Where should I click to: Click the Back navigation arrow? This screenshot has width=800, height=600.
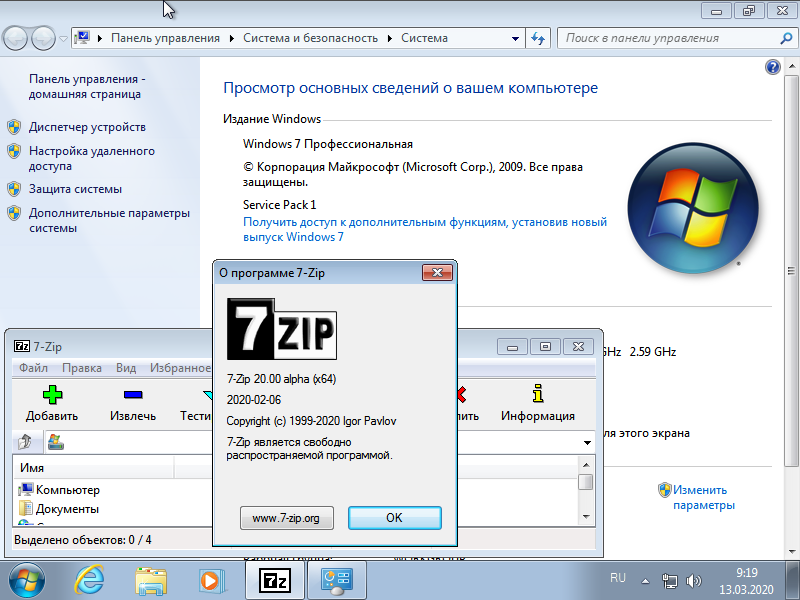click(15, 38)
